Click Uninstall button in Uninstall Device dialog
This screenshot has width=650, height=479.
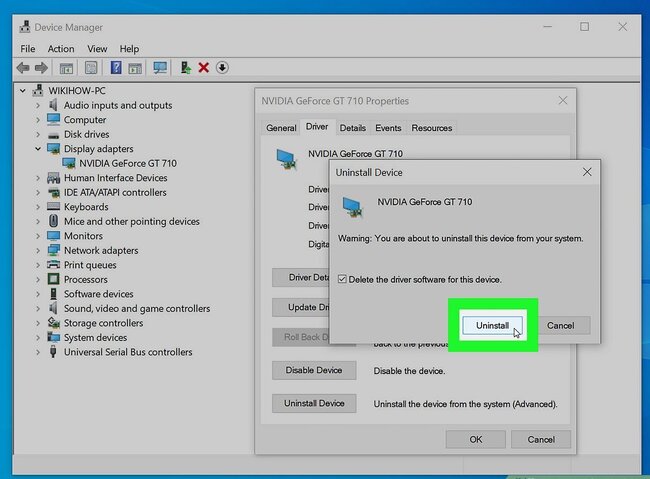pos(492,326)
